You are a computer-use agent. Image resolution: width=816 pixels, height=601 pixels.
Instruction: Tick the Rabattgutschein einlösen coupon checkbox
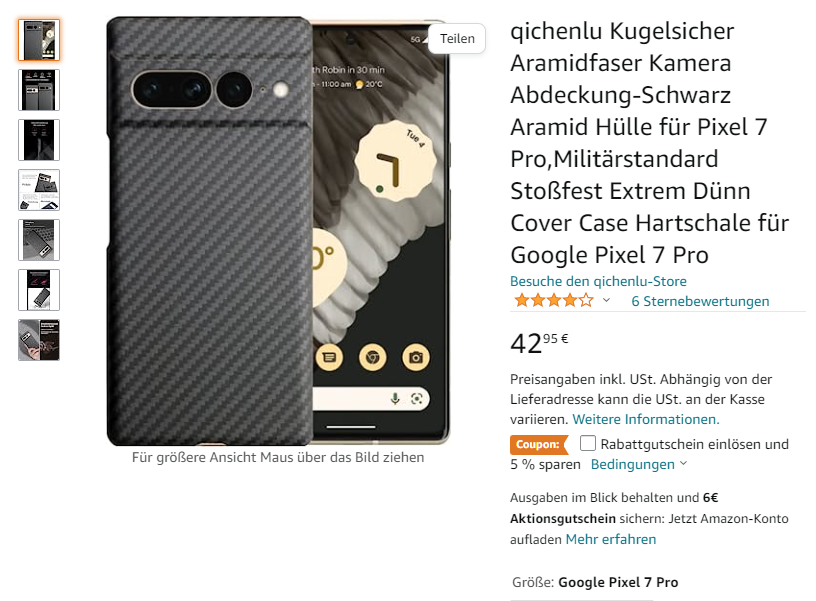click(588, 443)
